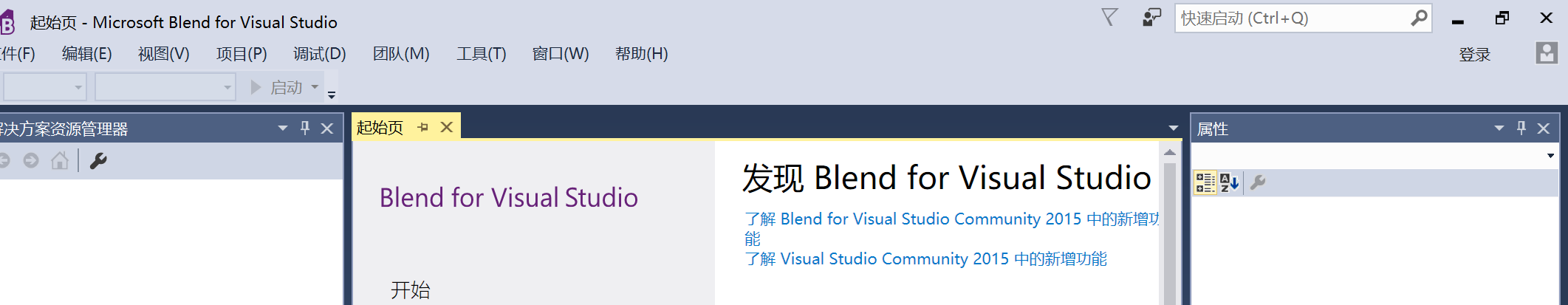Click the Solution Explorer home icon
The width and height of the screenshot is (1568, 305).
click(x=60, y=161)
